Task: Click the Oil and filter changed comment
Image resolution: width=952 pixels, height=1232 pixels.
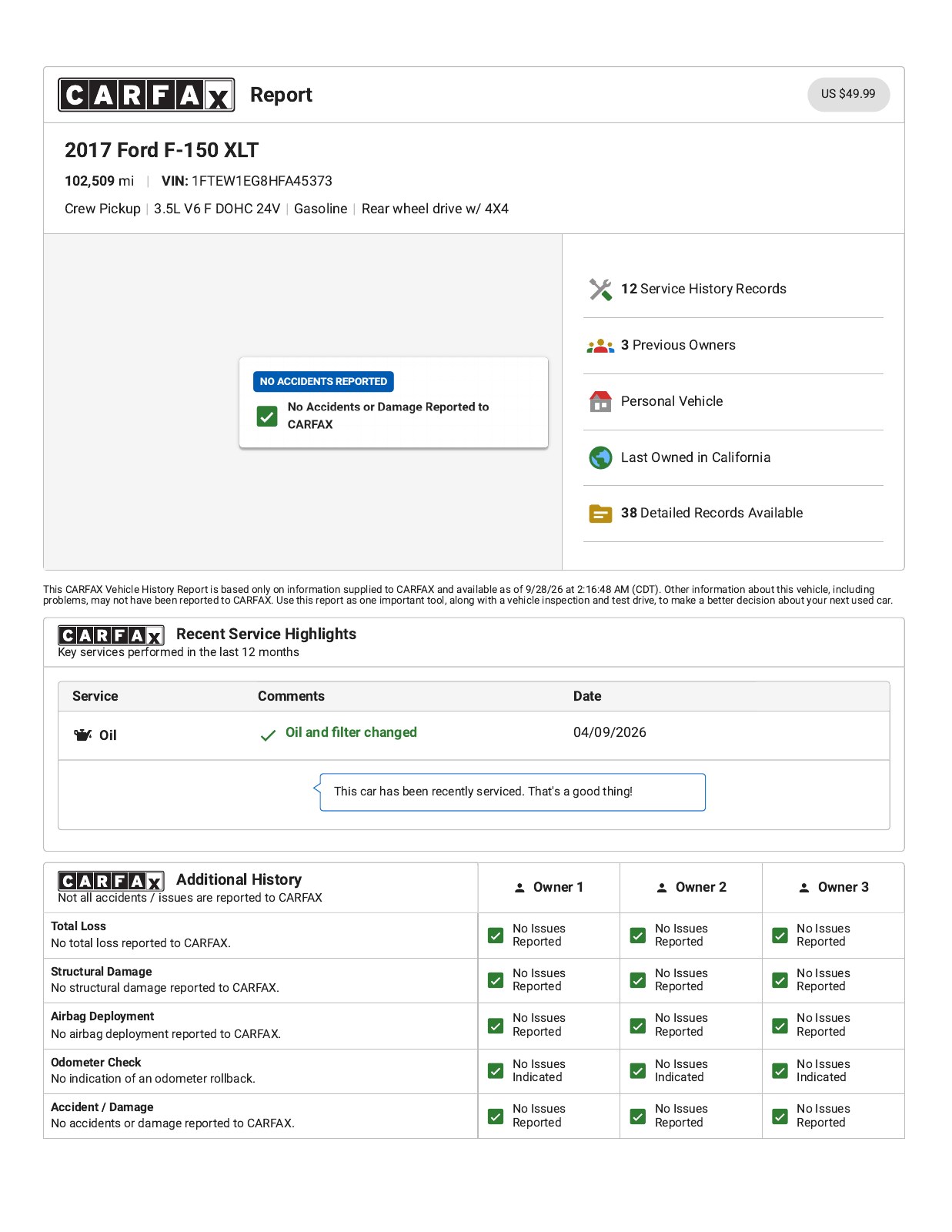Action: click(x=351, y=732)
